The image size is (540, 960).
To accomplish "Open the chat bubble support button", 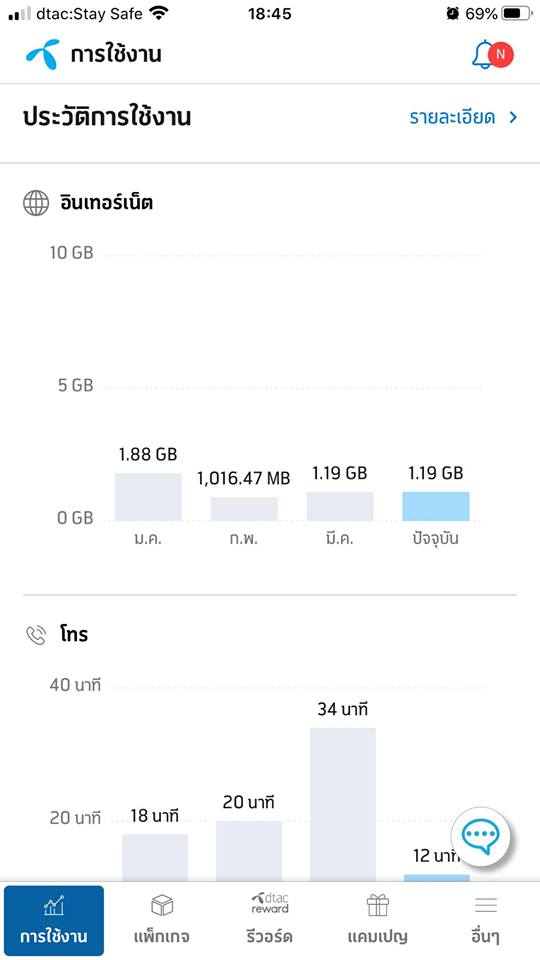I will 481,837.
